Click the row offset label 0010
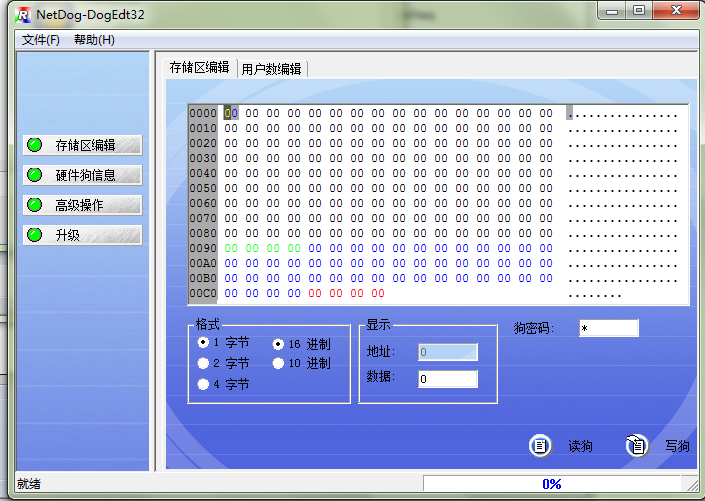Screen dimensions: 705x501 [x=203, y=128]
